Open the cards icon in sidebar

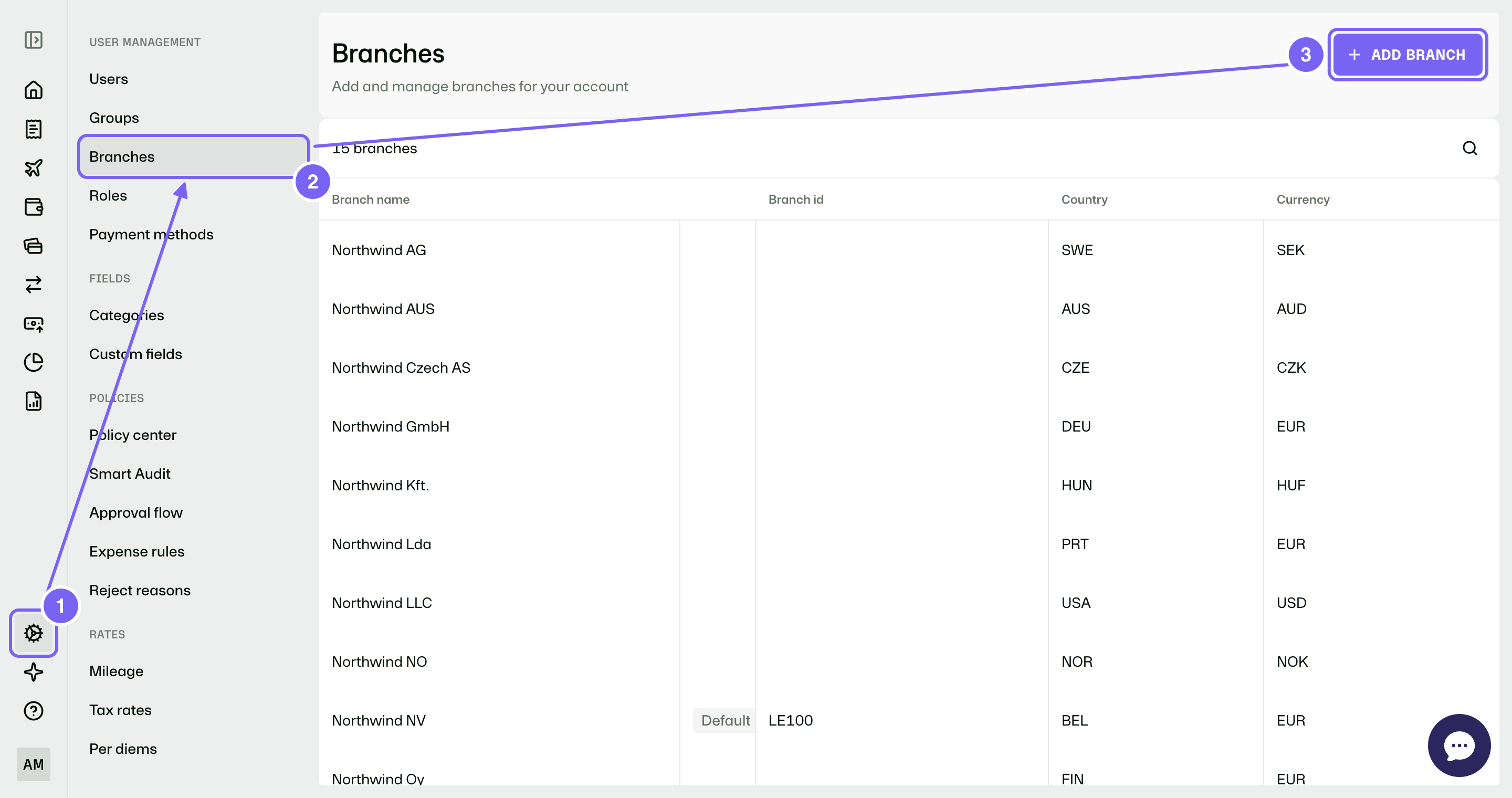tap(34, 246)
